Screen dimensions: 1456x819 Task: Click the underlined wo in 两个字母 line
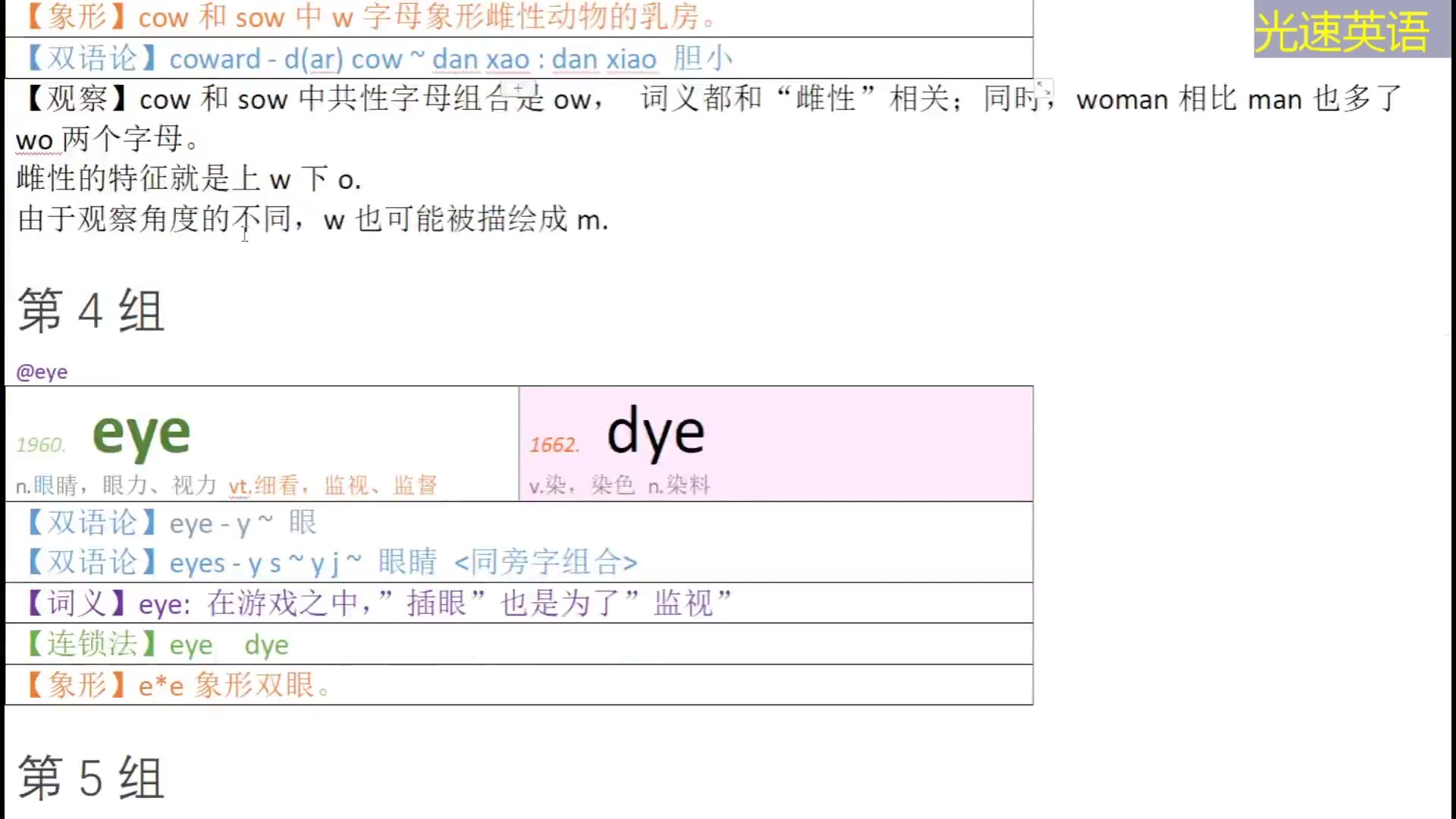34,140
